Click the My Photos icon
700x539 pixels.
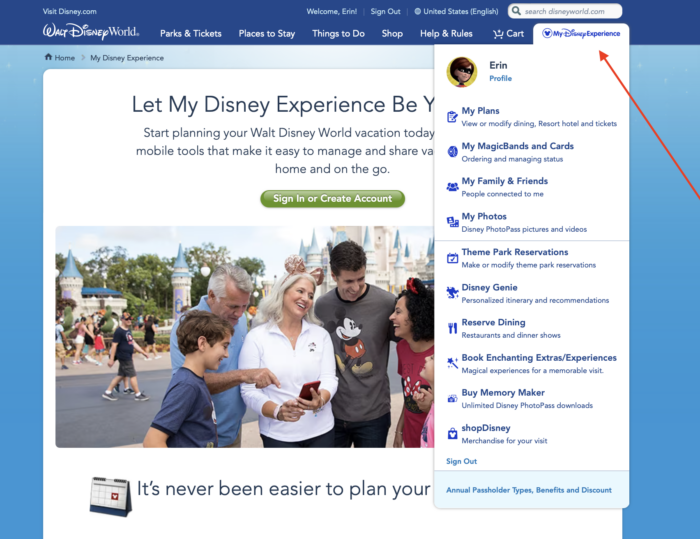[452, 222]
